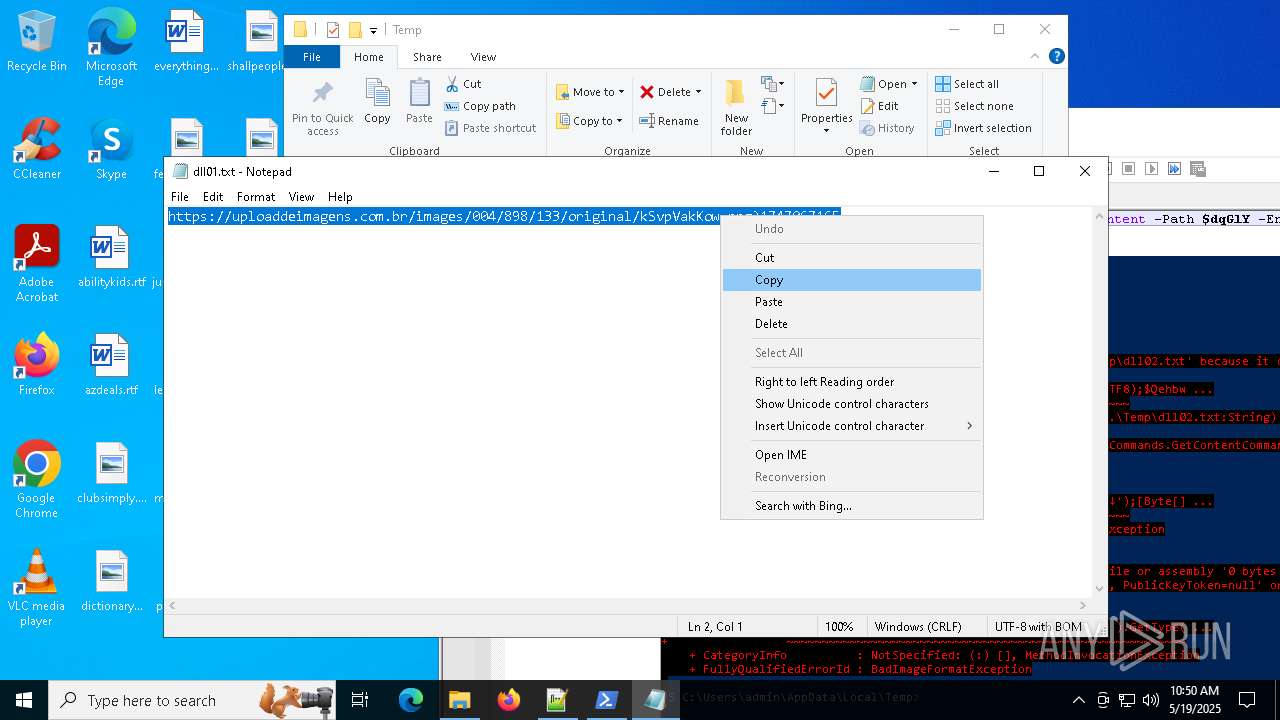Toggle Show Unicode control characters
This screenshot has width=1280, height=720.
coord(852,404)
